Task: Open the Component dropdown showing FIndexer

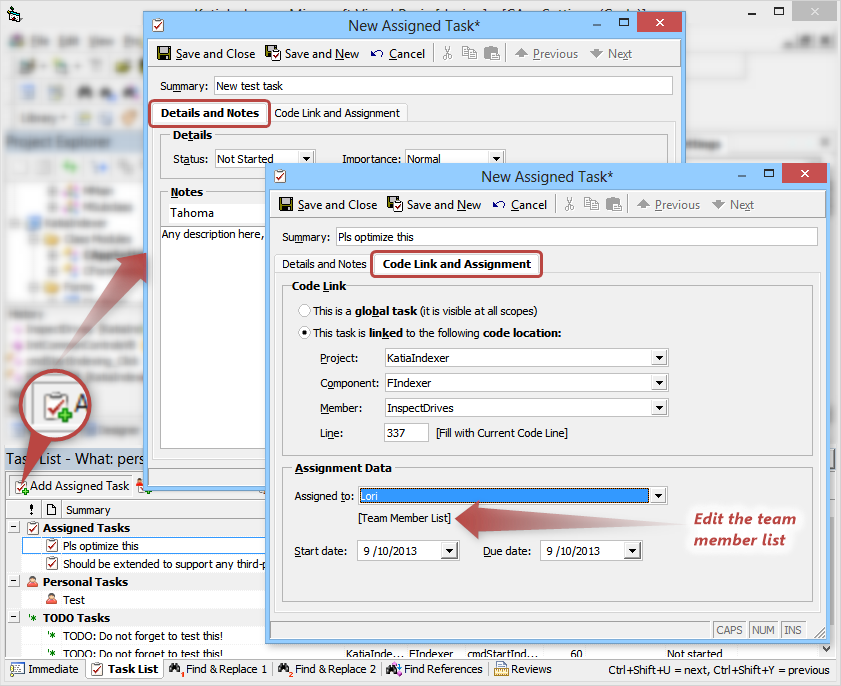Action: [x=659, y=383]
